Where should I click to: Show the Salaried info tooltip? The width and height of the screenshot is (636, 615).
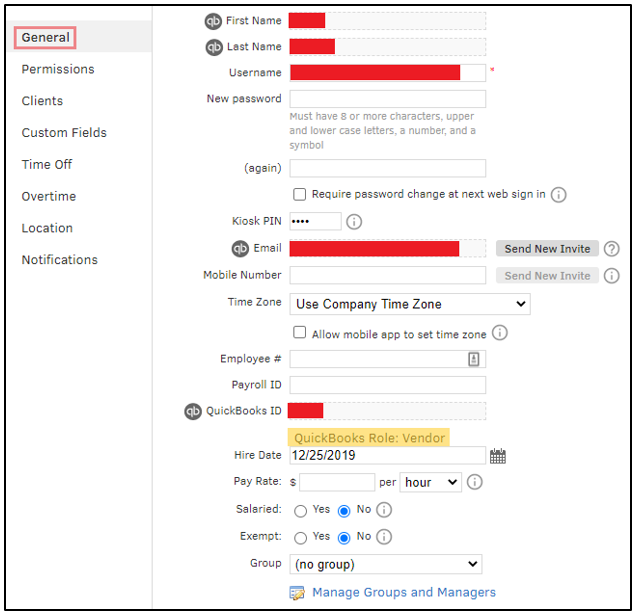(x=384, y=510)
